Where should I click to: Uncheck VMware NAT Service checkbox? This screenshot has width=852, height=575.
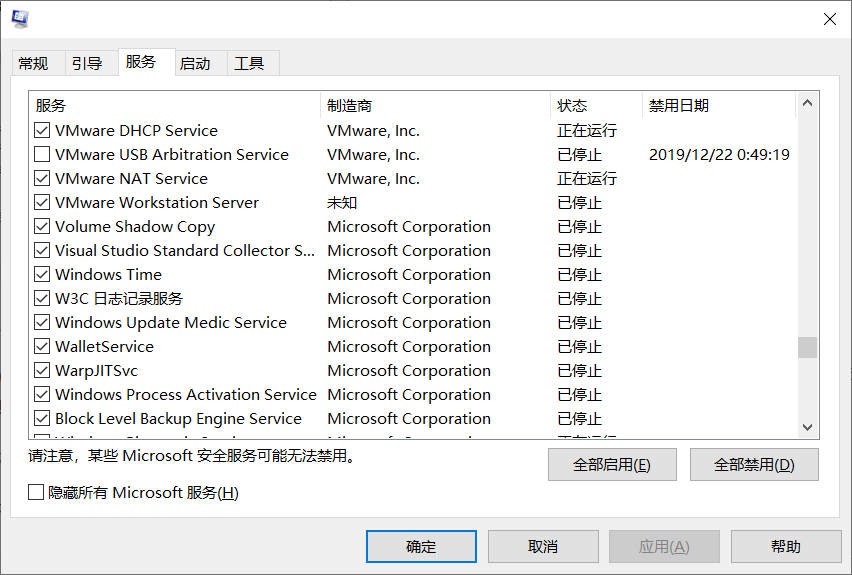[42, 178]
